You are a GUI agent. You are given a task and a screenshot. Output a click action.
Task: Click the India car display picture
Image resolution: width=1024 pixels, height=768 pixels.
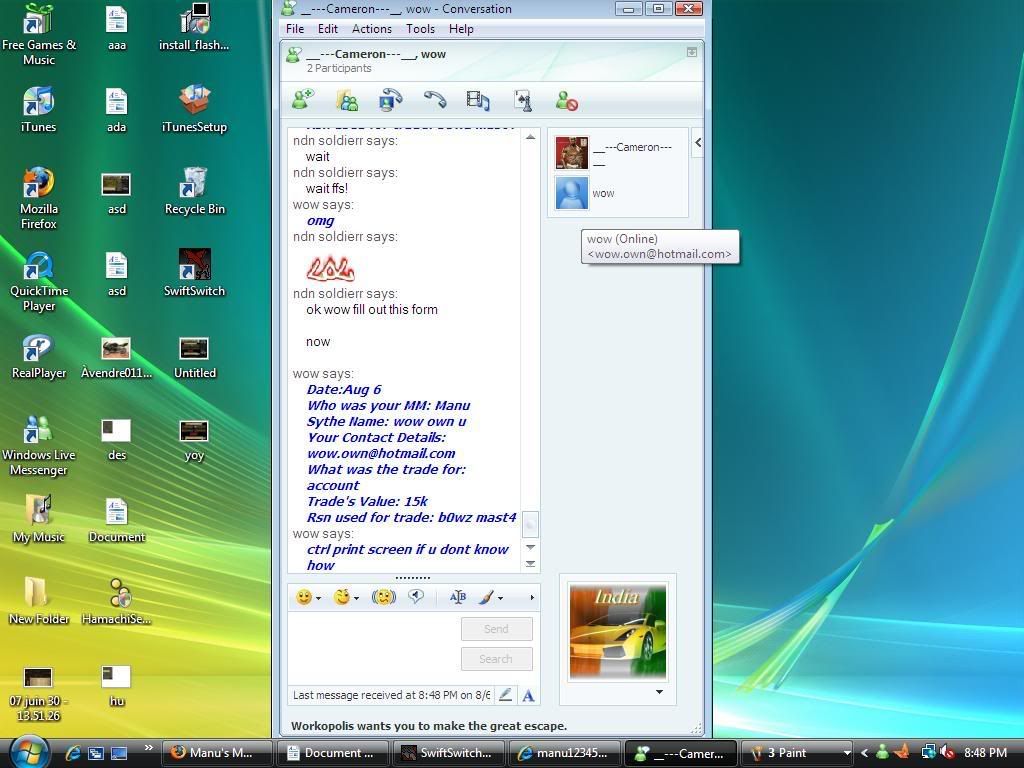click(x=618, y=632)
